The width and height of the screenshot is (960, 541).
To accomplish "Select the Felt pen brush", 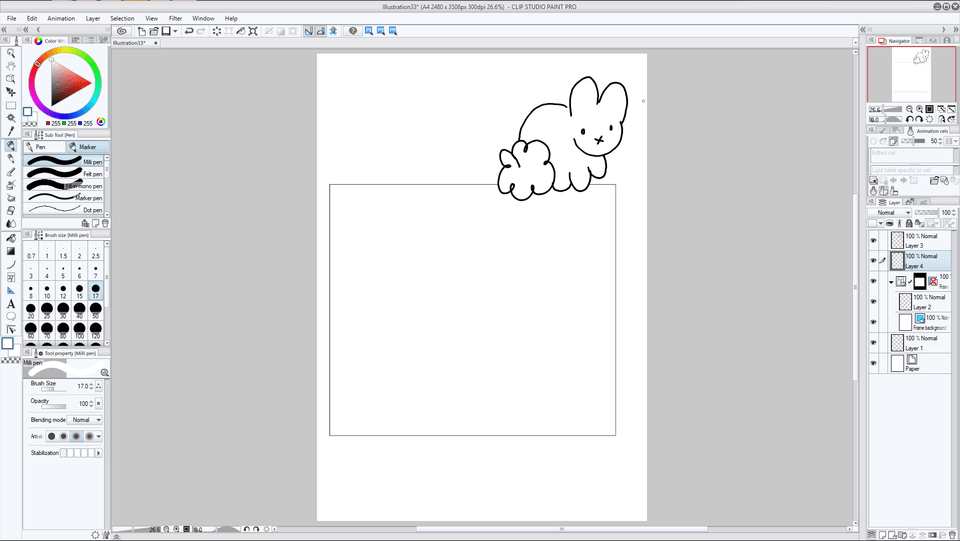I will point(68,173).
